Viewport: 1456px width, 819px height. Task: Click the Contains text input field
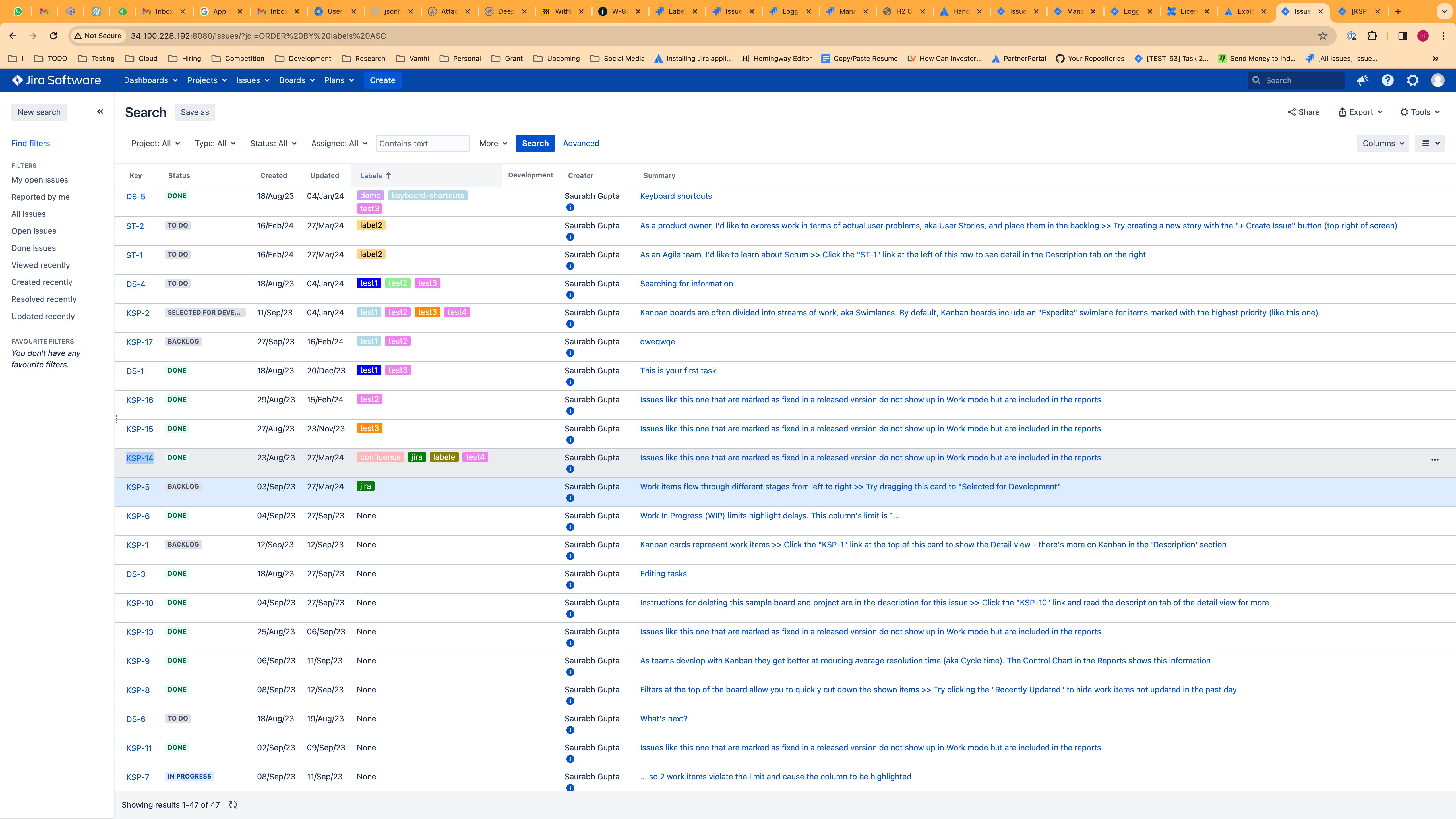coord(422,144)
